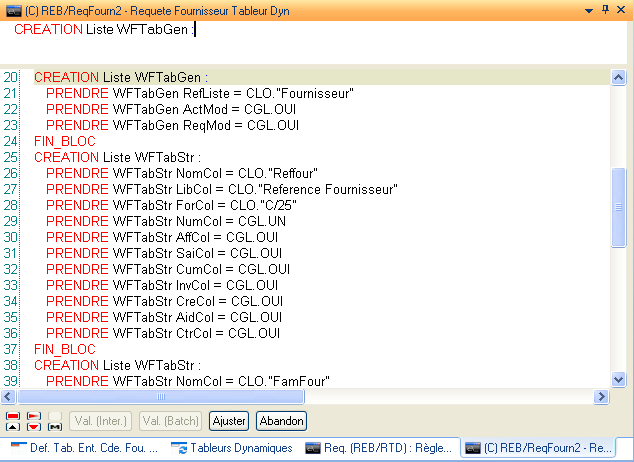634x462 pixels.
Task: Select code line 24 FIN_BLOC
Action: [65, 142]
